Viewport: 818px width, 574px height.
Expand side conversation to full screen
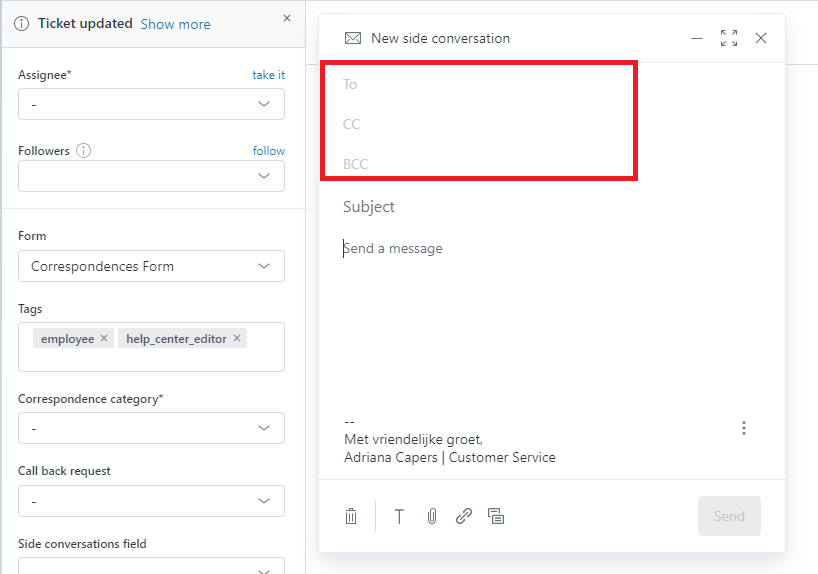729,38
